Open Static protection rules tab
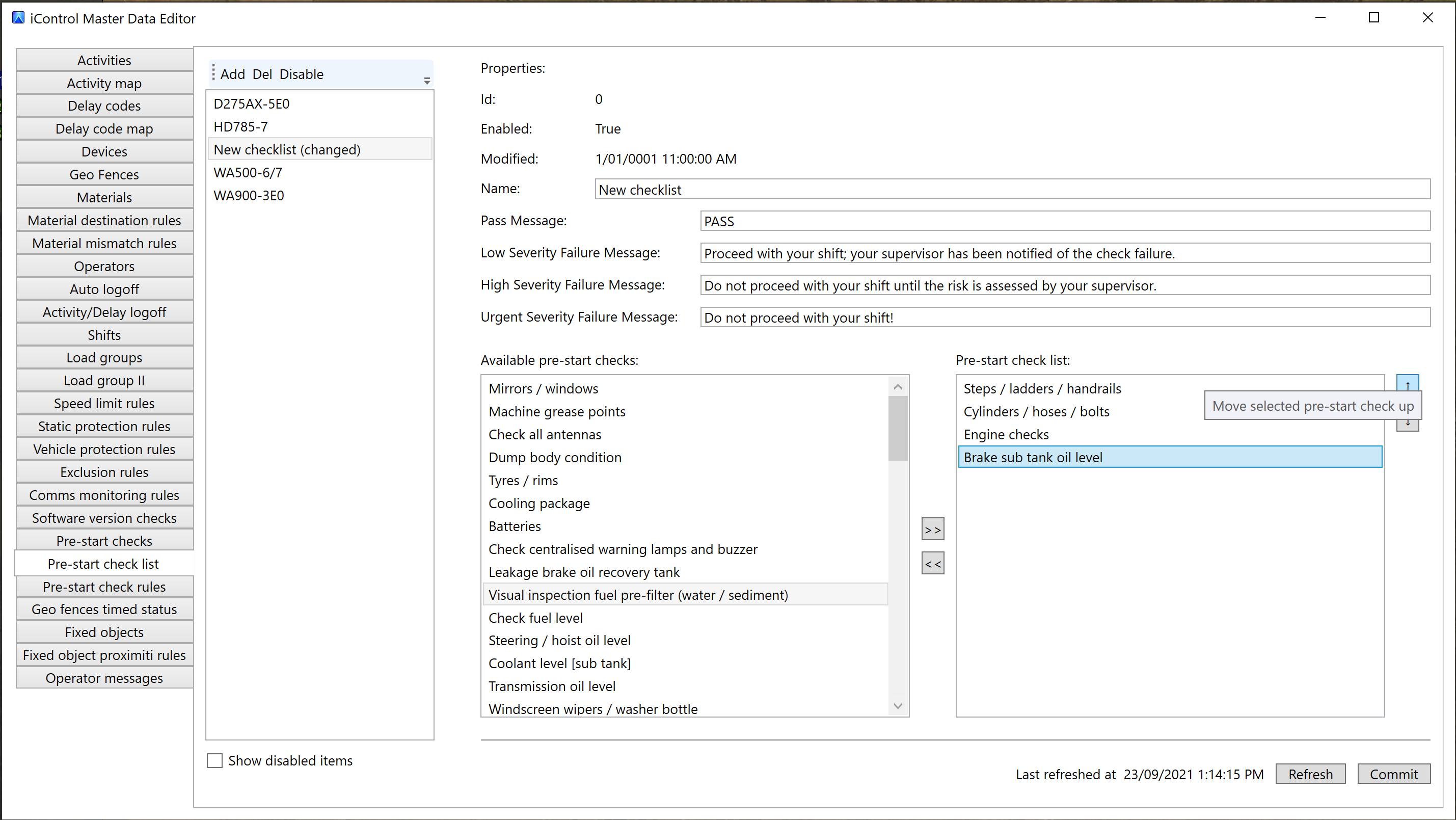 point(104,427)
